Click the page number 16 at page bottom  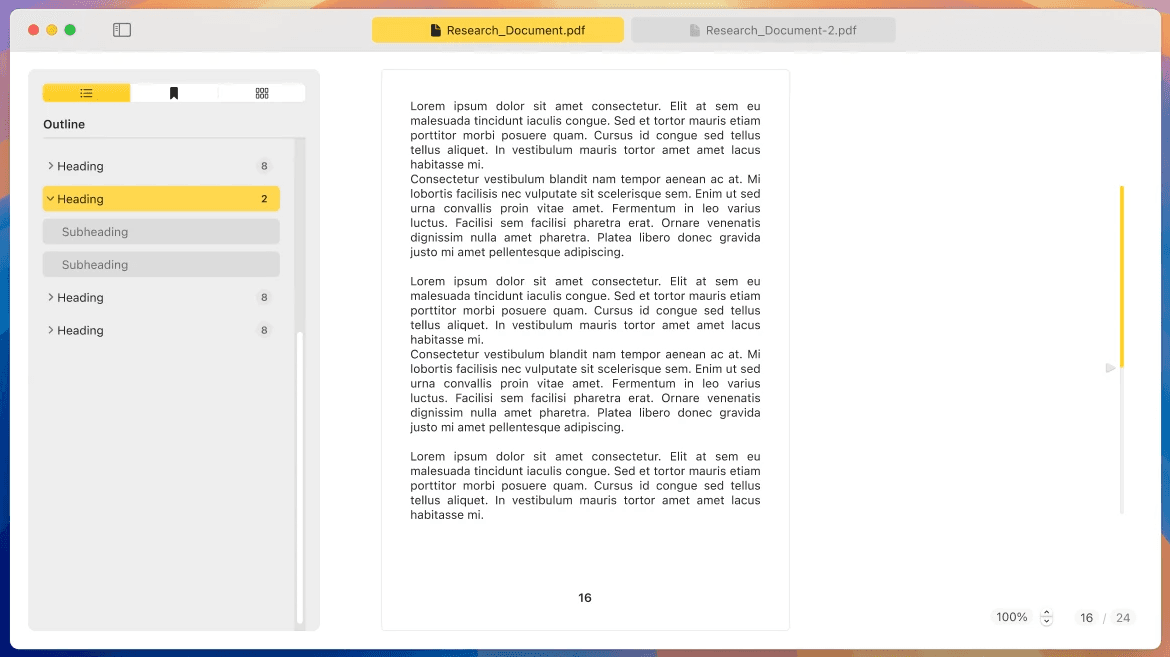[x=585, y=598]
